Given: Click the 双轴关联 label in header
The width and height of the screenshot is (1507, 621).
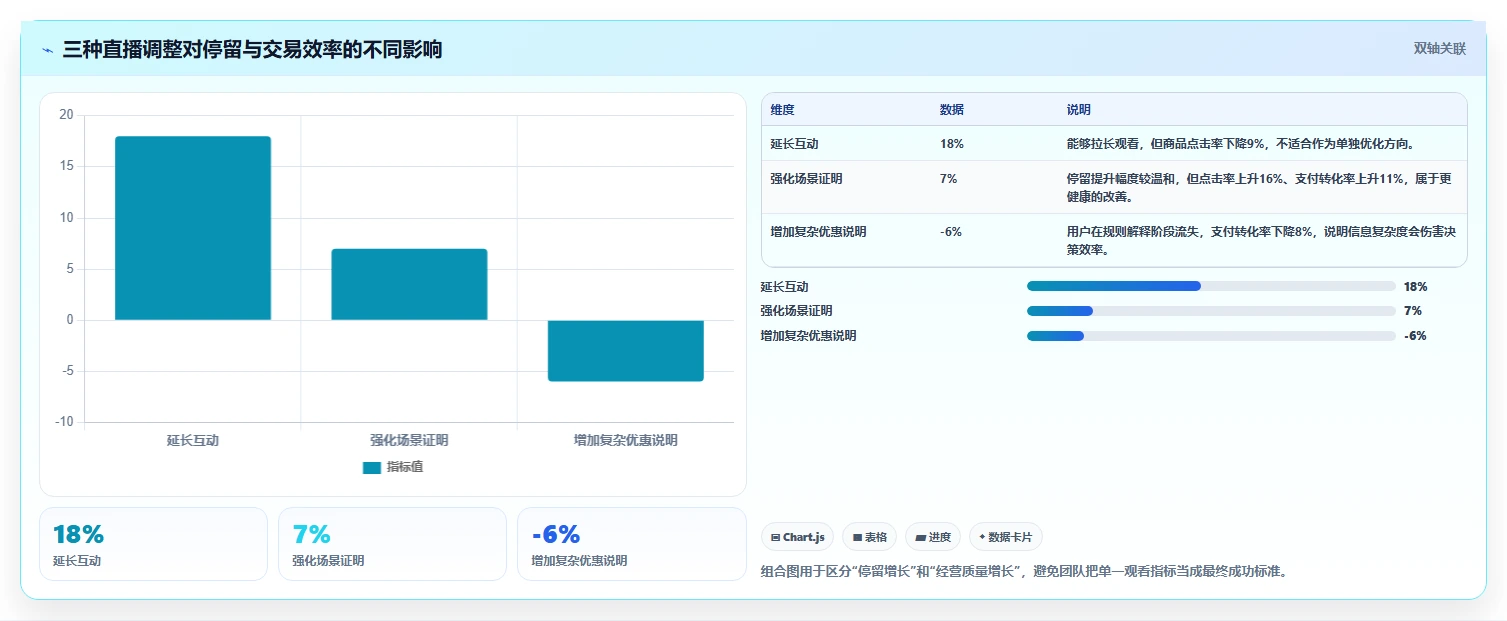Looking at the screenshot, I should coord(1439,49).
